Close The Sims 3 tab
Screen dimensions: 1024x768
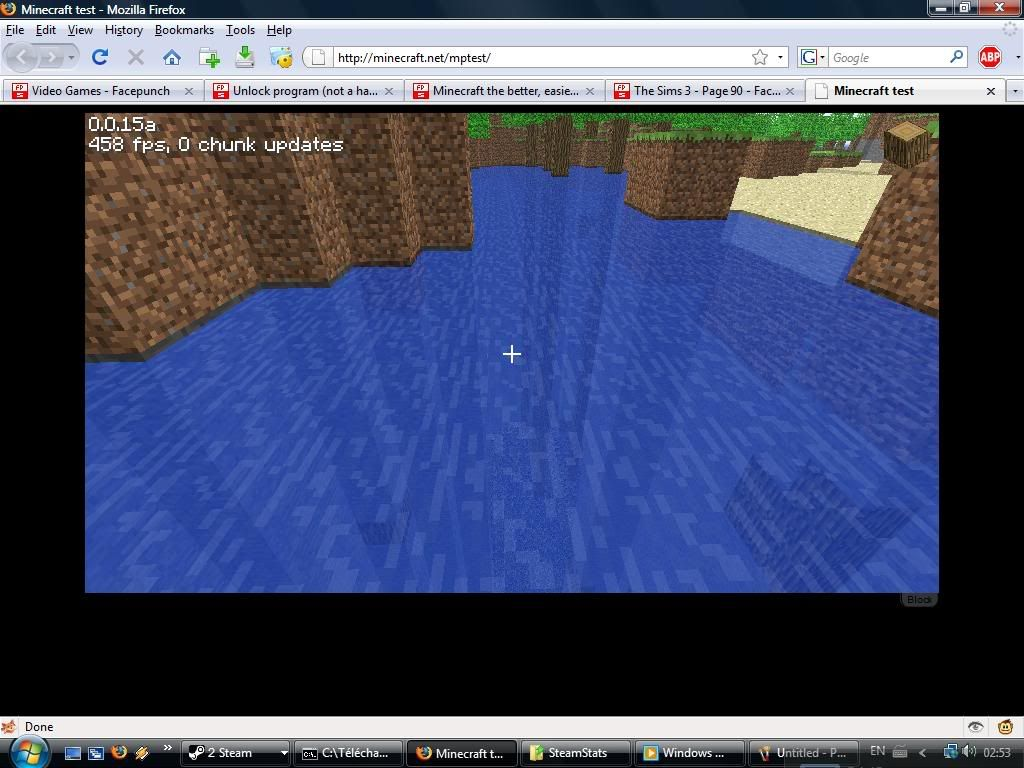[790, 91]
